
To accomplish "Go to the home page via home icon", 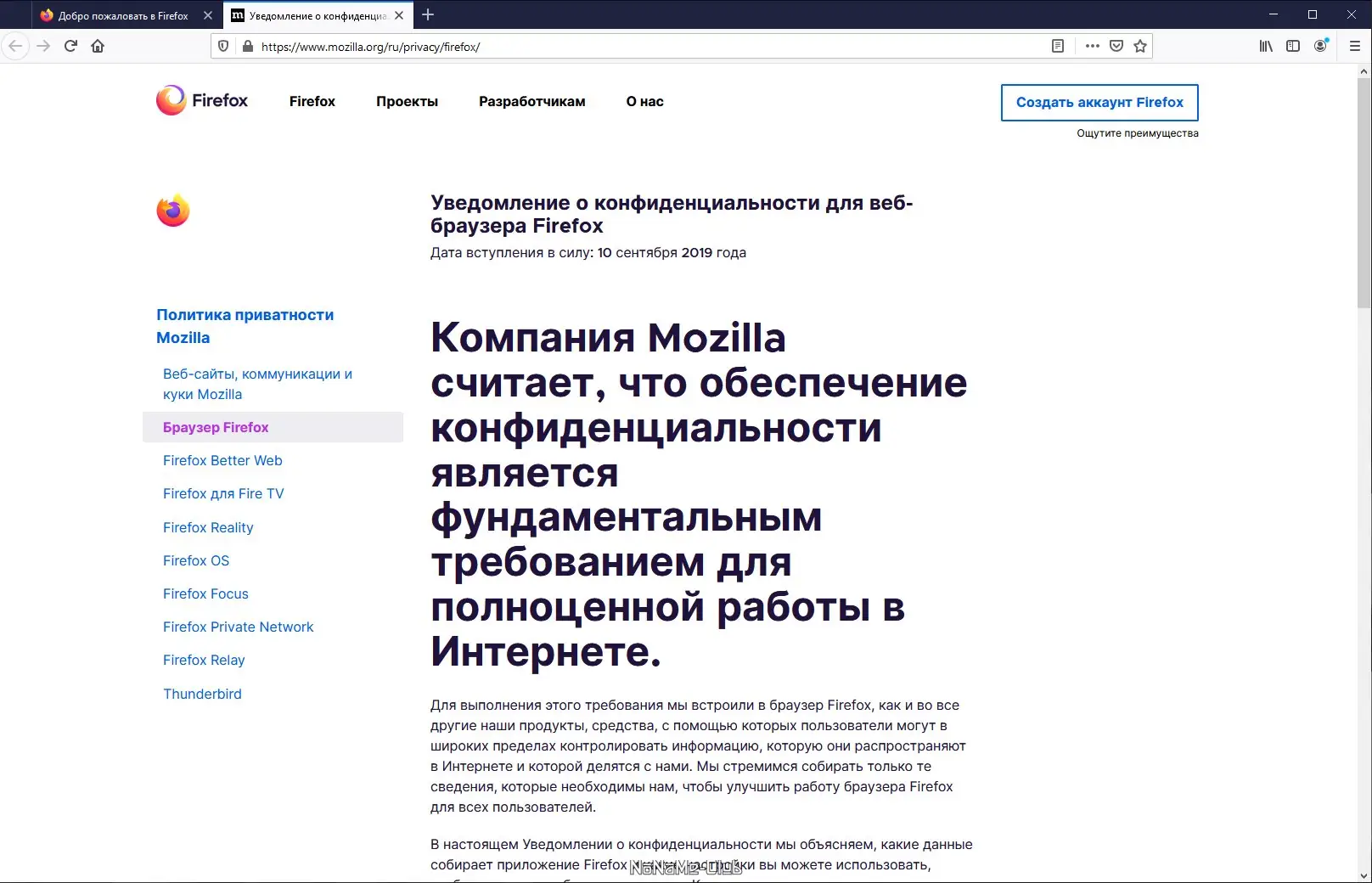I will [x=98, y=46].
